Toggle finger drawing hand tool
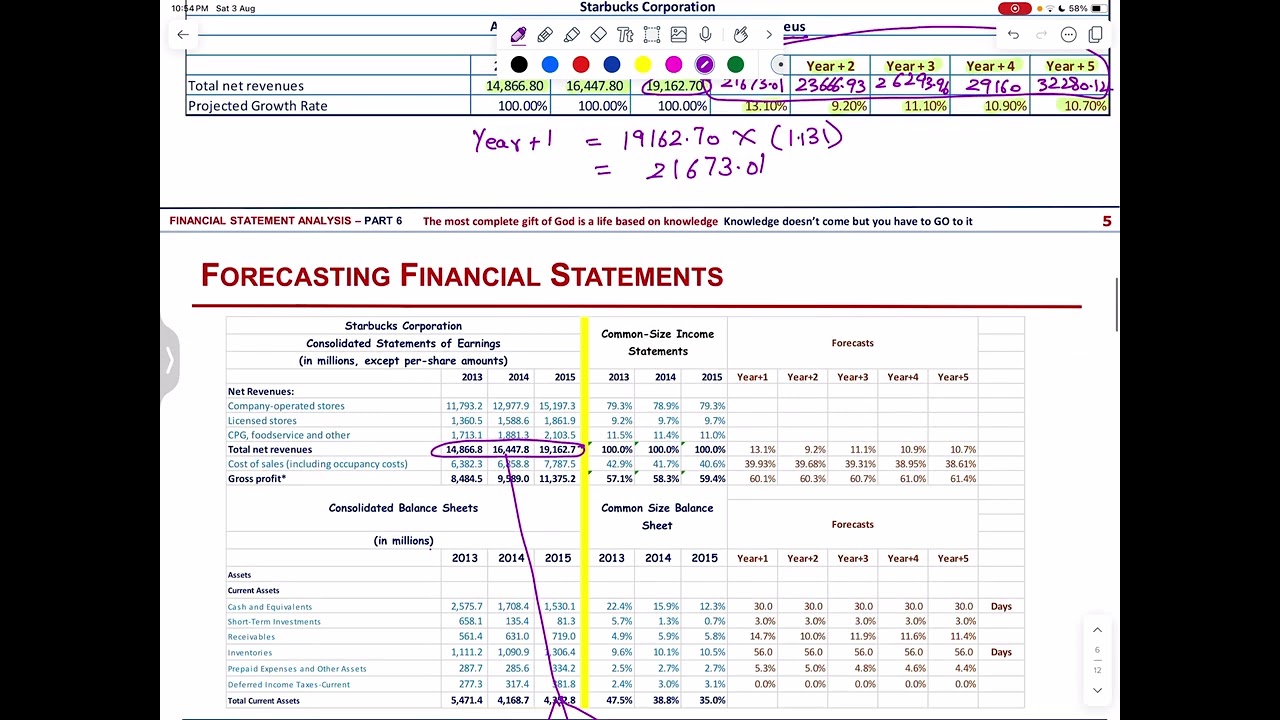This screenshot has height=720, width=1280. pyautogui.click(x=741, y=35)
